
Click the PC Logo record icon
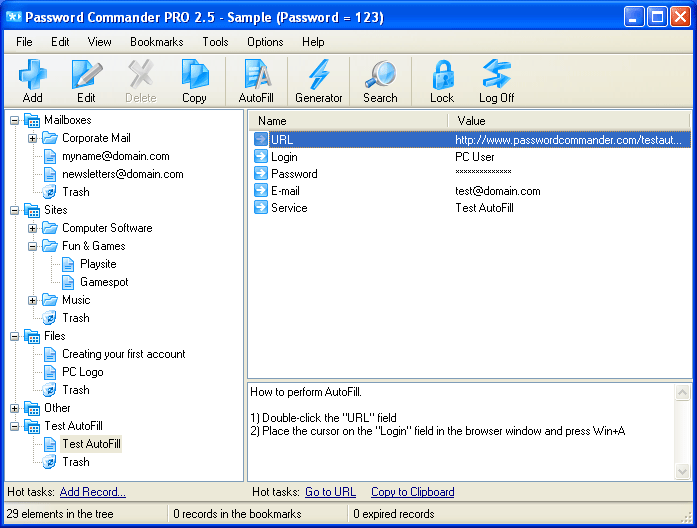50,372
